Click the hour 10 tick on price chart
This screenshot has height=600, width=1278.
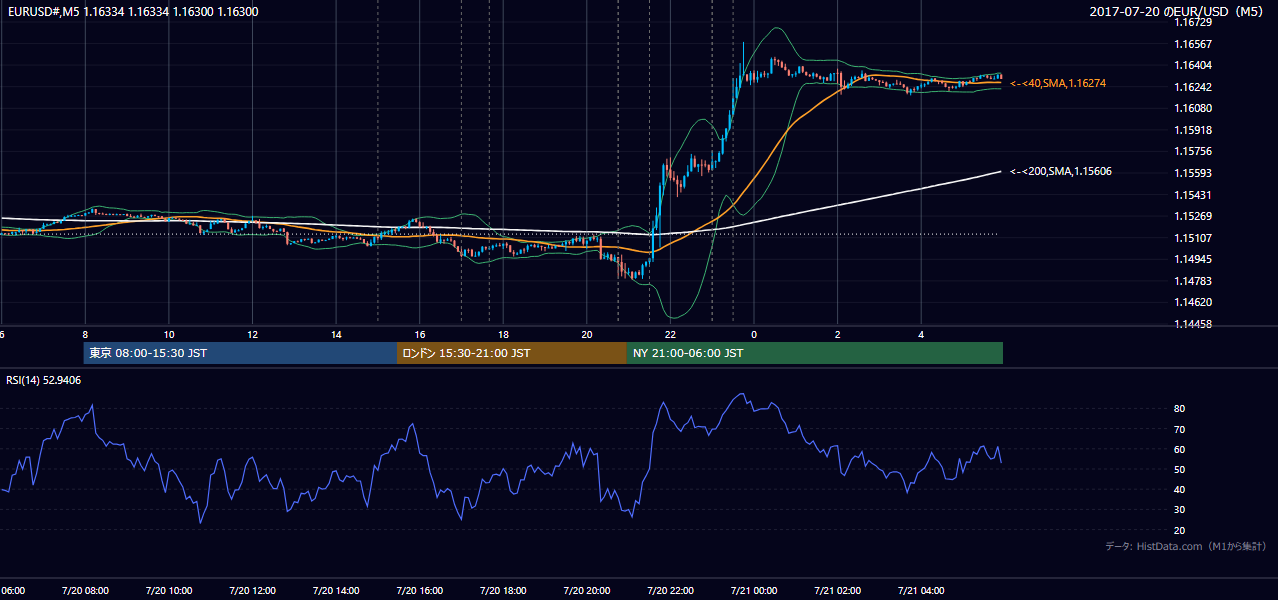[x=169, y=335]
